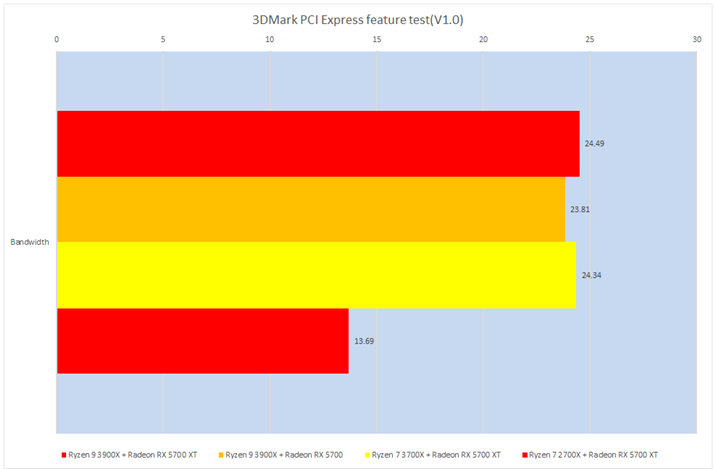Click the axis value 30
This screenshot has height=469, width=715.
click(697, 40)
